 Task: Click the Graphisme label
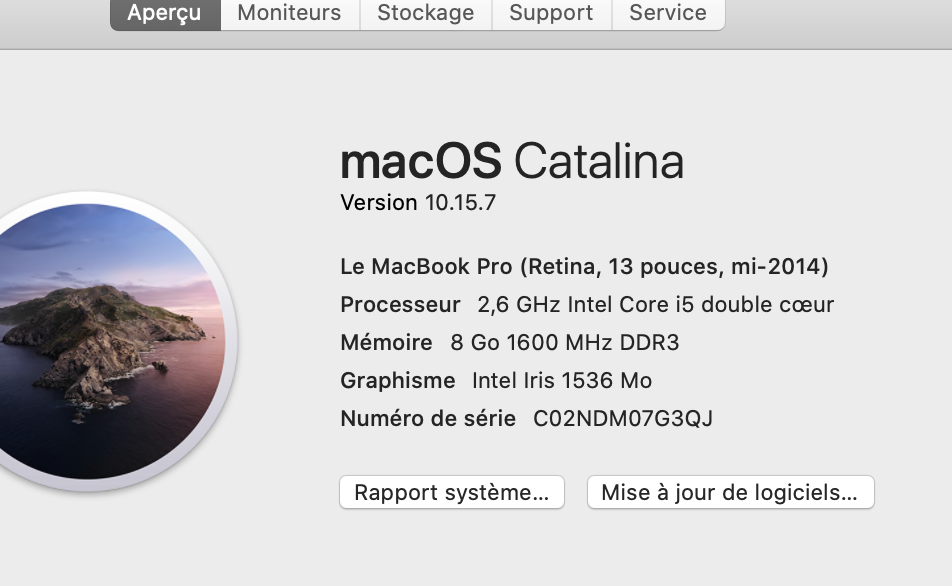(x=397, y=381)
